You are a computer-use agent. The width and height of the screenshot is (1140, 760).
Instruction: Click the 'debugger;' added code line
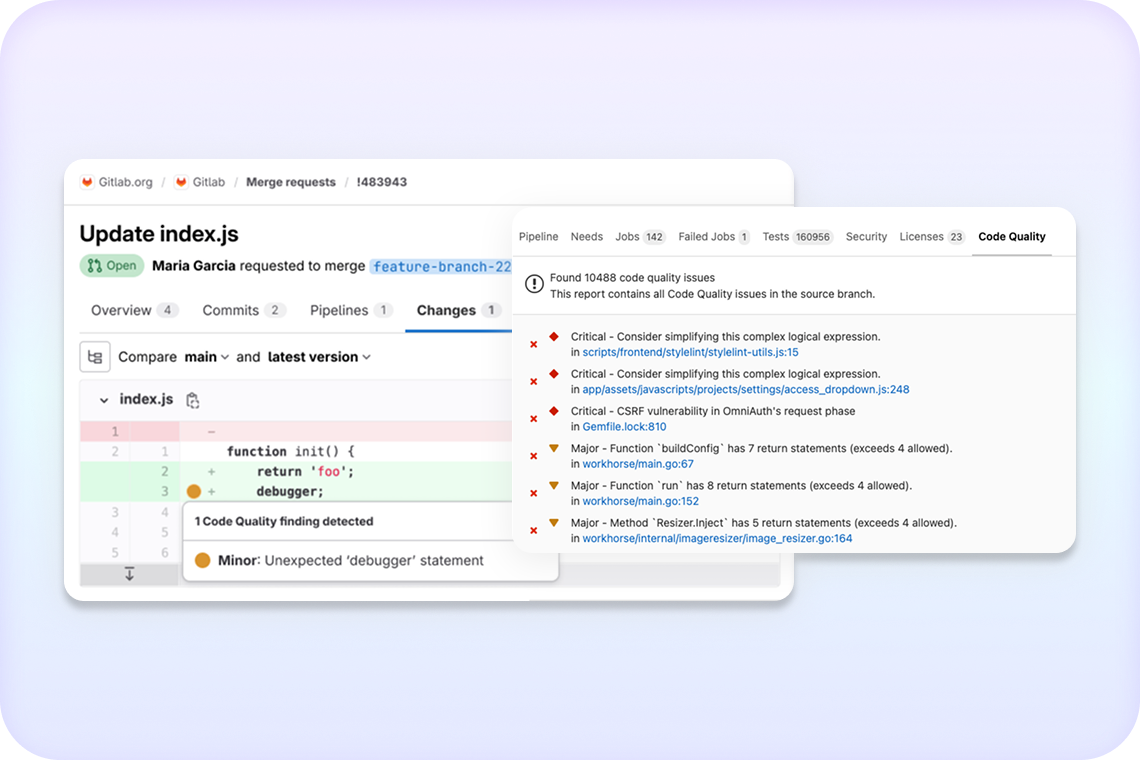pos(290,492)
